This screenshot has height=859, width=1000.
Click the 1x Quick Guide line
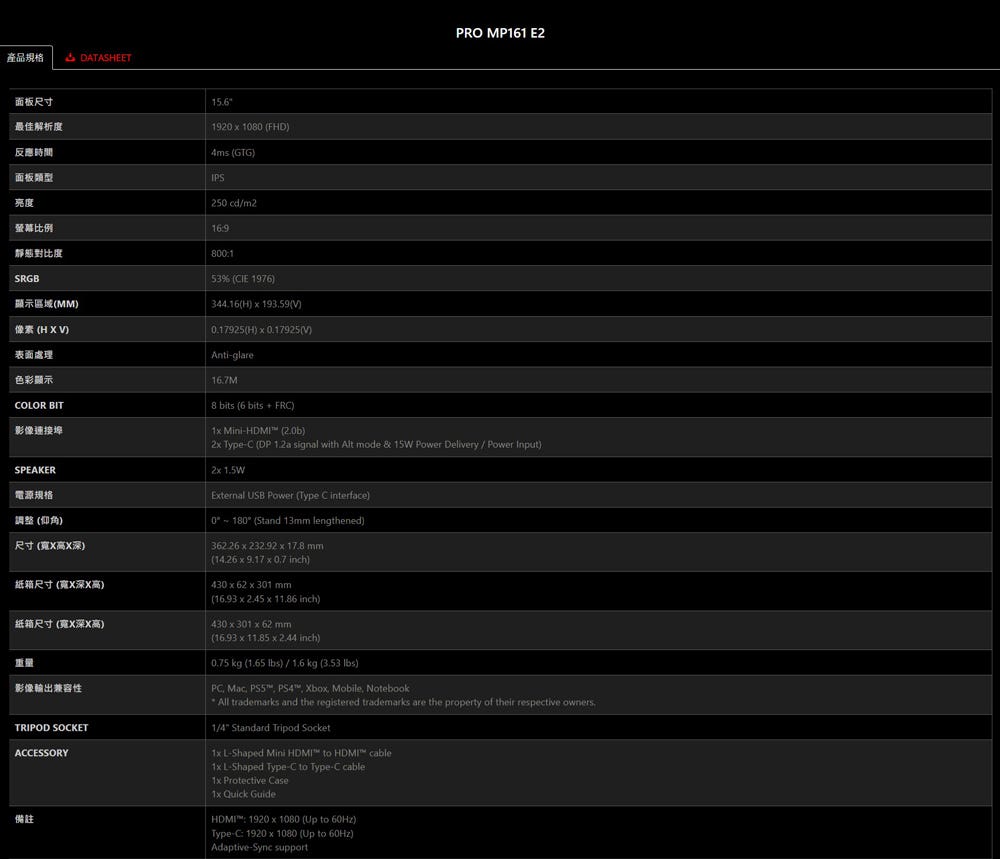[x=243, y=794]
